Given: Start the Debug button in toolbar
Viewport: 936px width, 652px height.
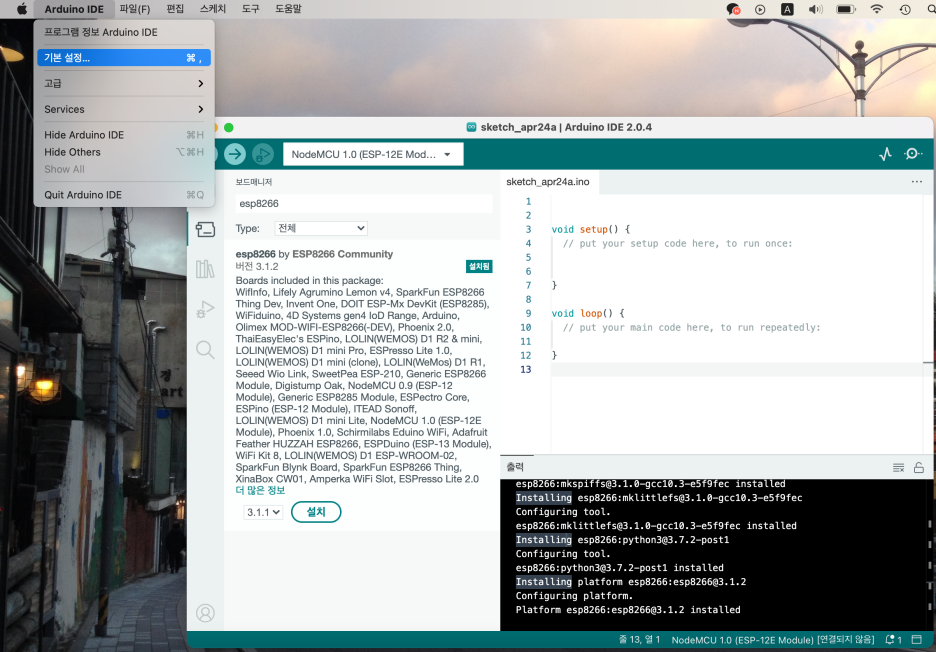Looking at the screenshot, I should click(263, 154).
